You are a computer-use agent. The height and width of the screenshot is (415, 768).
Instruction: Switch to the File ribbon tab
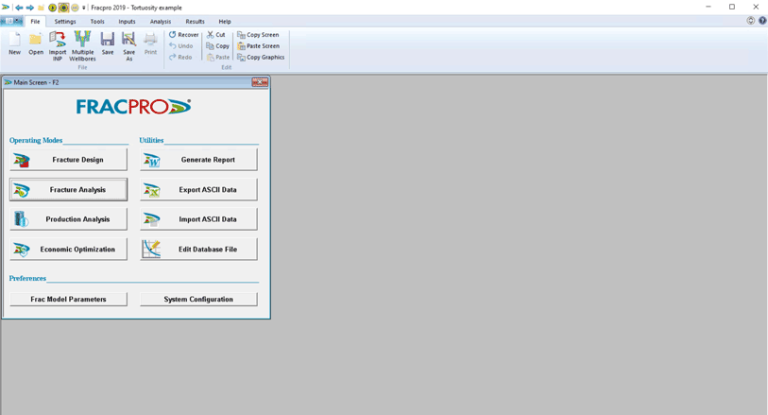35,22
